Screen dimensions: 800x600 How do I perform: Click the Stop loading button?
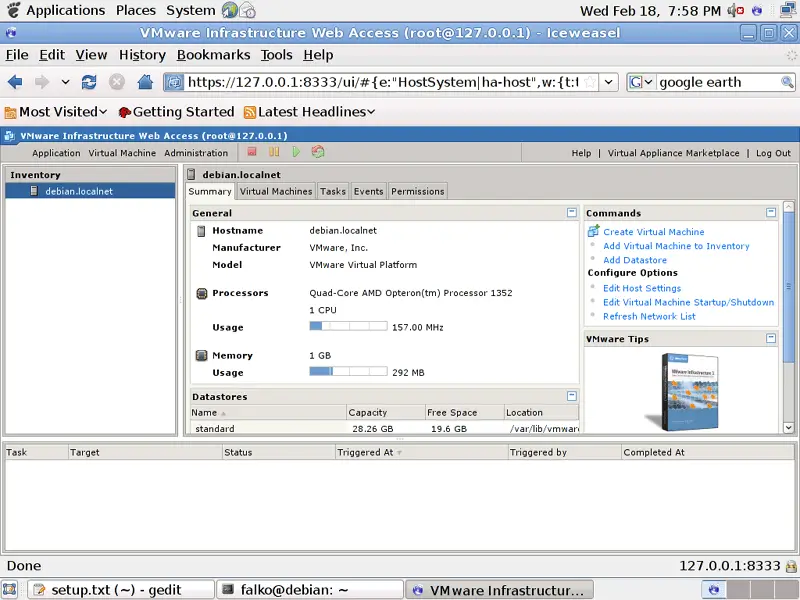coord(117,82)
